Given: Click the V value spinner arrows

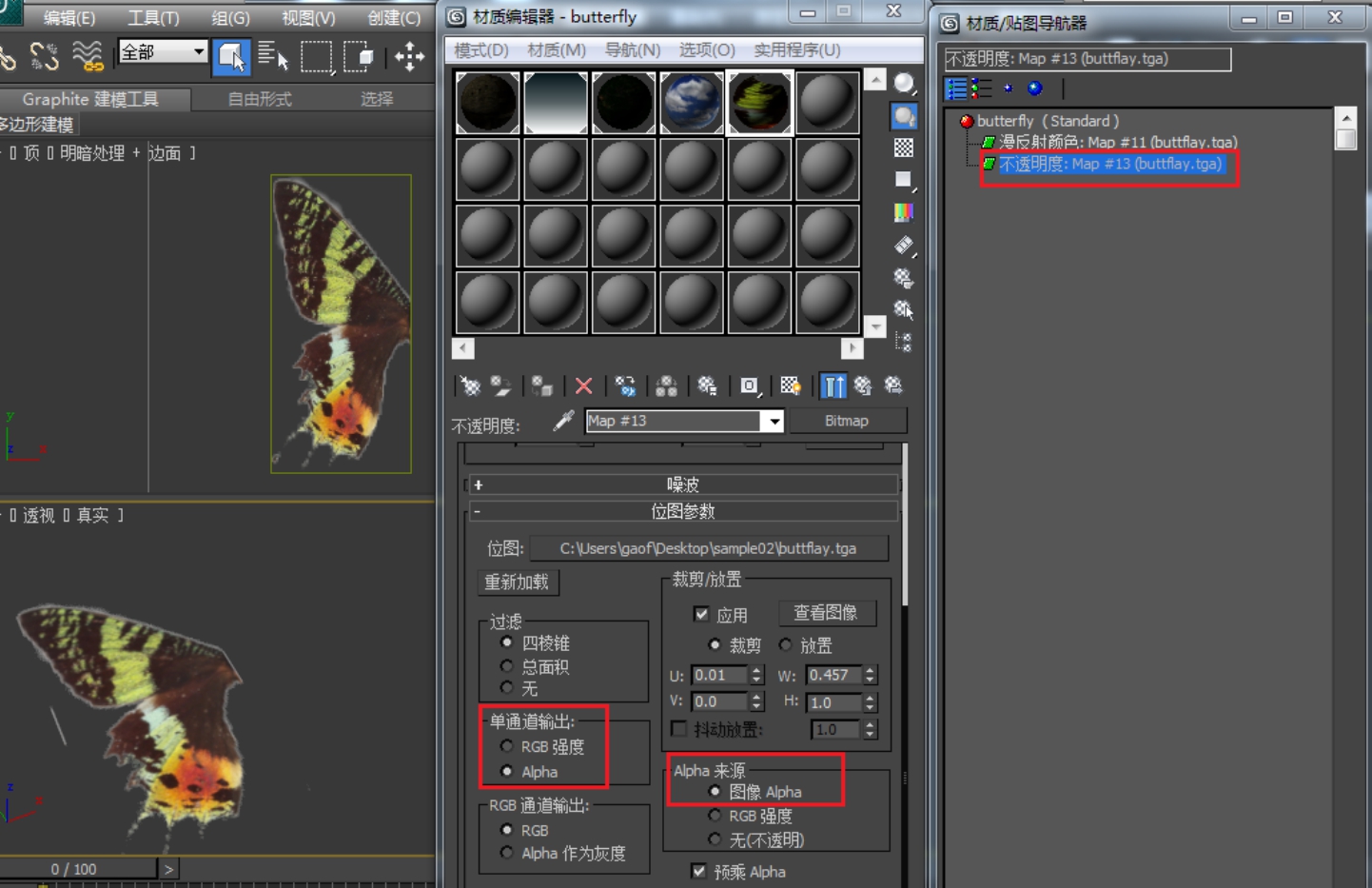Looking at the screenshot, I should point(756,701).
